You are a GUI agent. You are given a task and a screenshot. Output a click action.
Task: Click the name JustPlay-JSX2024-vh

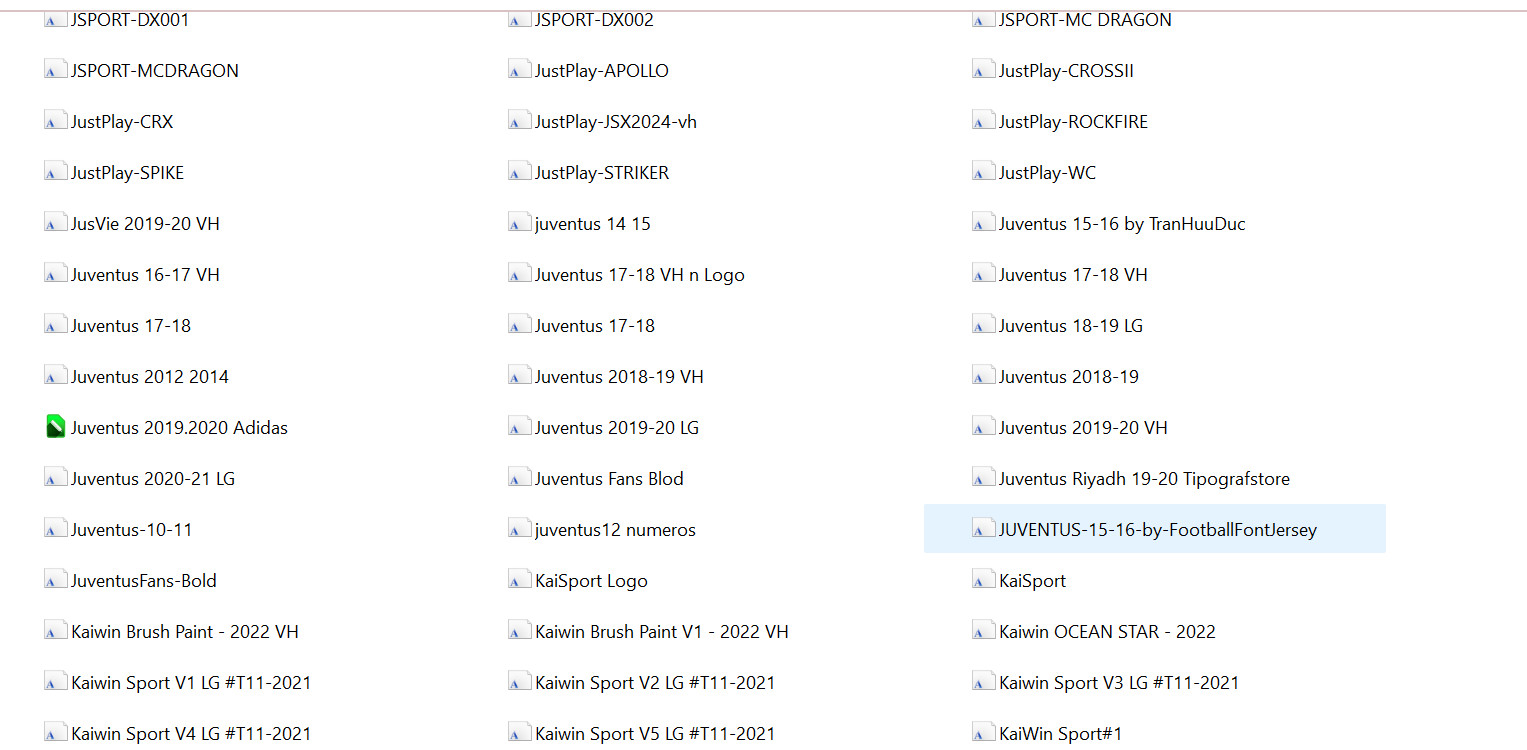pos(616,122)
